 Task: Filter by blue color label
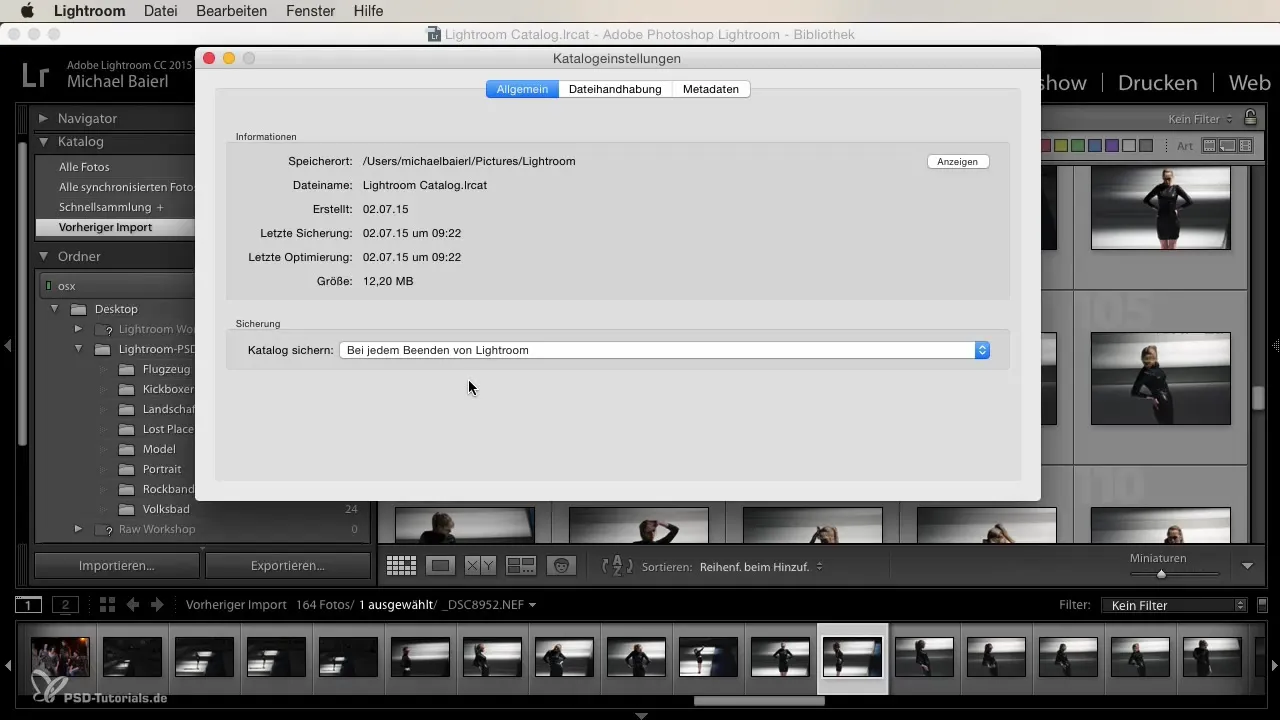(x=1095, y=146)
